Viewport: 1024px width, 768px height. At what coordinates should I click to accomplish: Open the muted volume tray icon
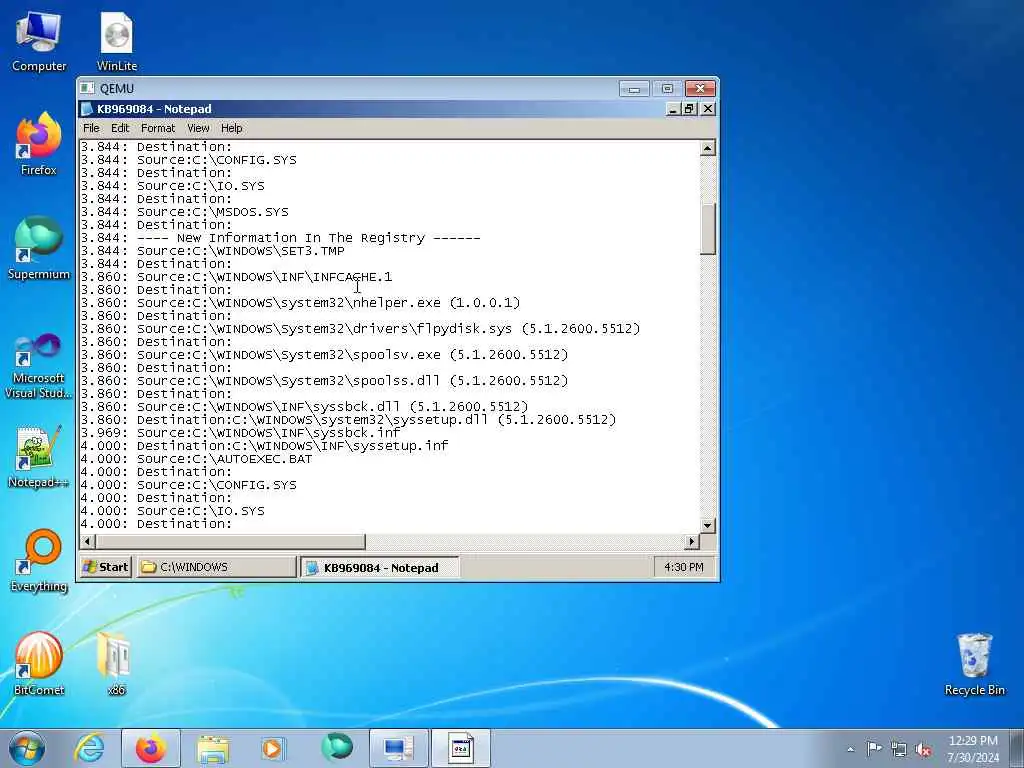923,749
